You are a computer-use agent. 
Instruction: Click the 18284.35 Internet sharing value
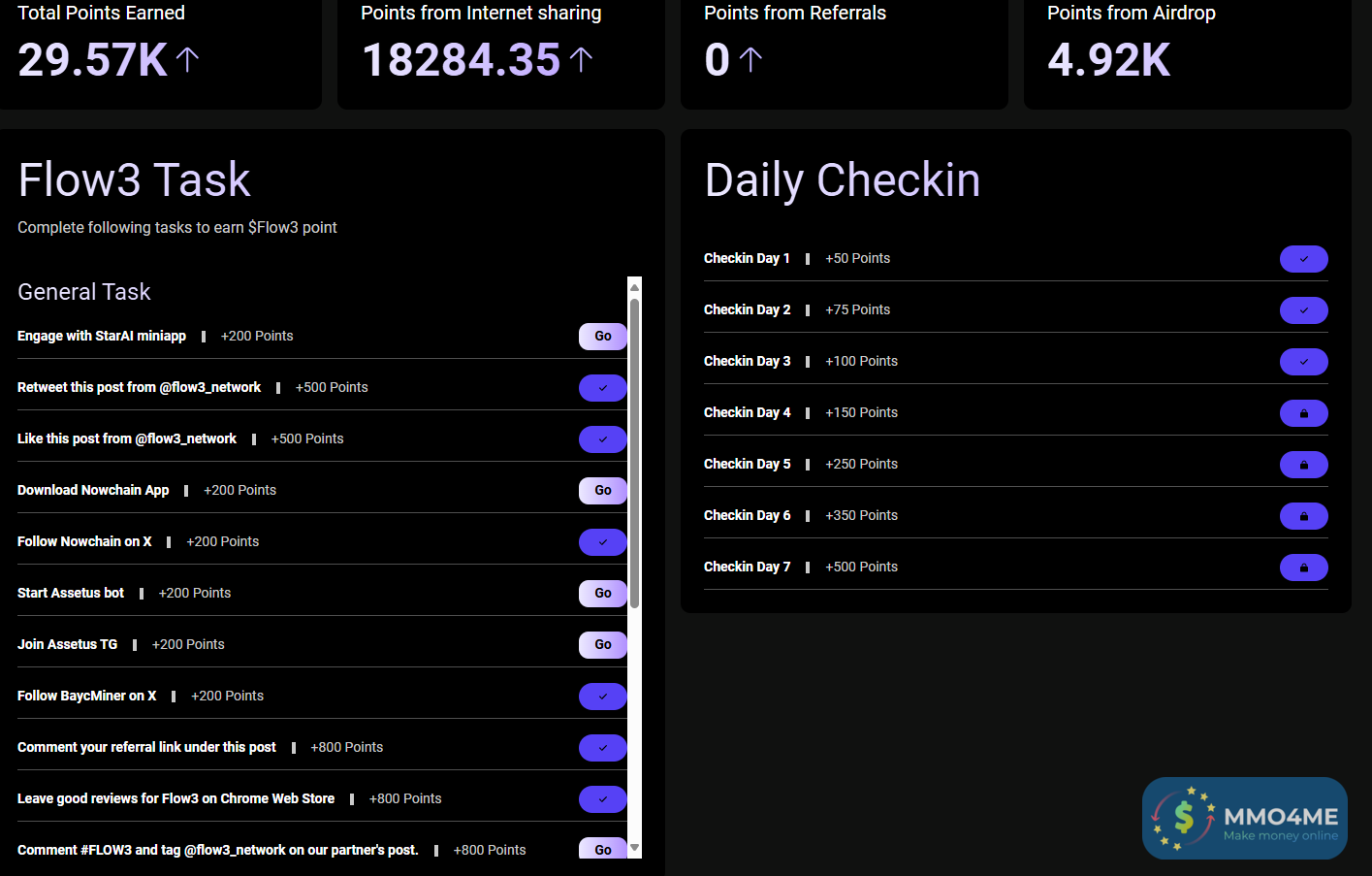(x=462, y=60)
